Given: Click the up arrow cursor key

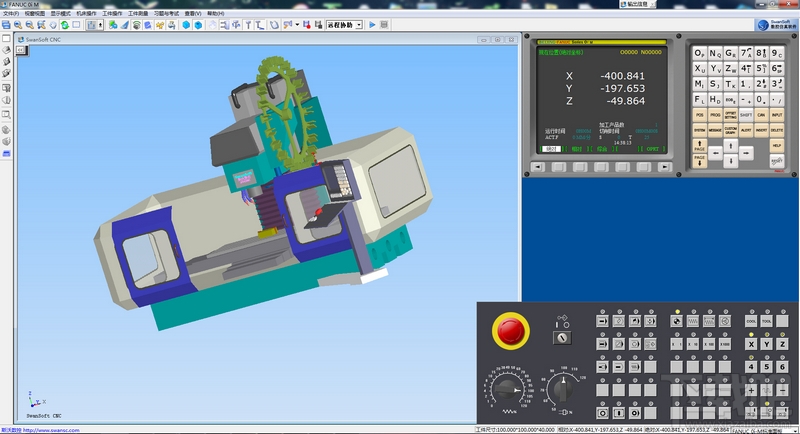Looking at the screenshot, I should (x=730, y=144).
